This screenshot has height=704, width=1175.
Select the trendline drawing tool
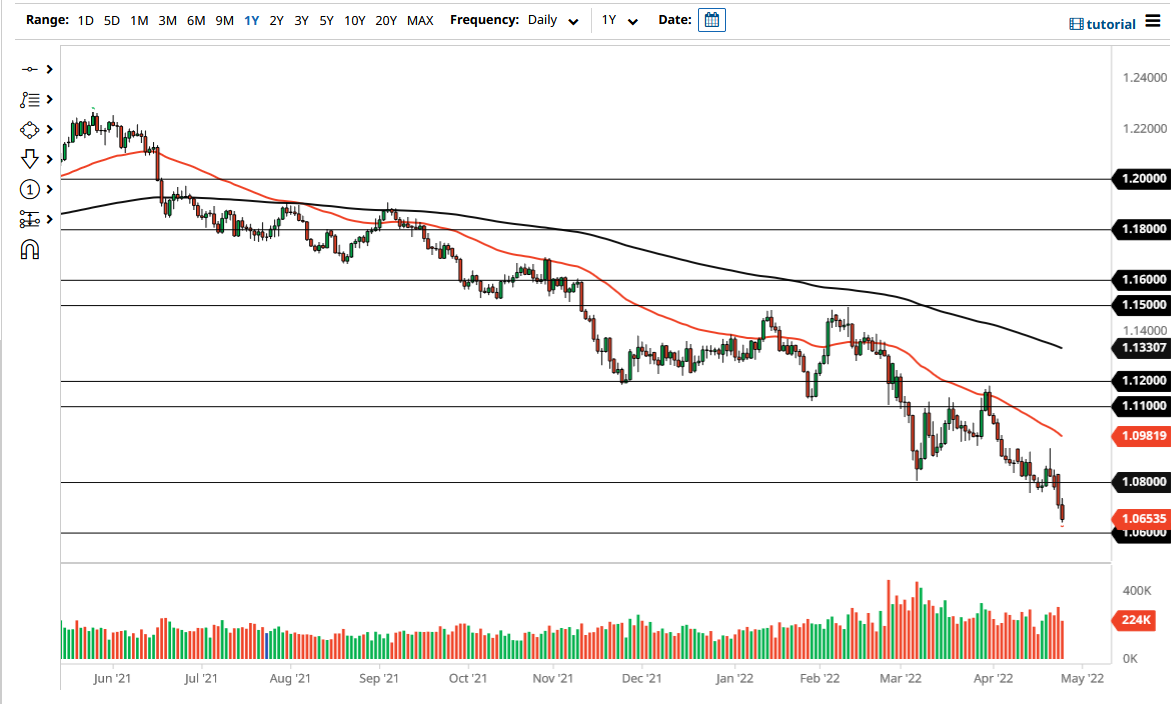pyautogui.click(x=29, y=69)
